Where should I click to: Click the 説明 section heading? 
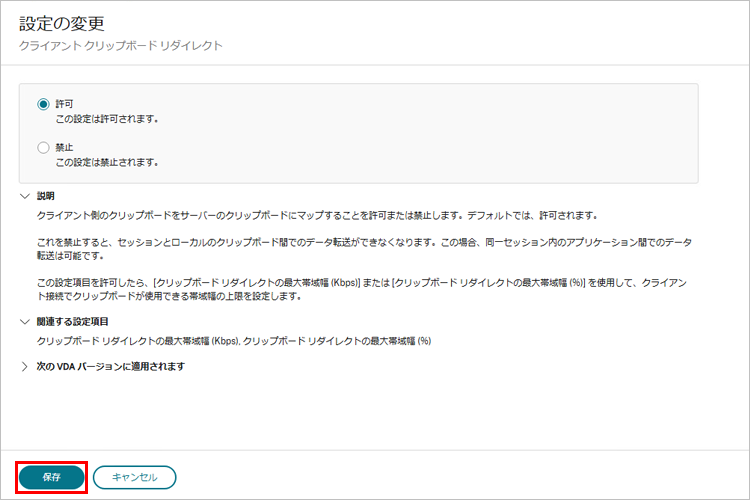coord(45,196)
